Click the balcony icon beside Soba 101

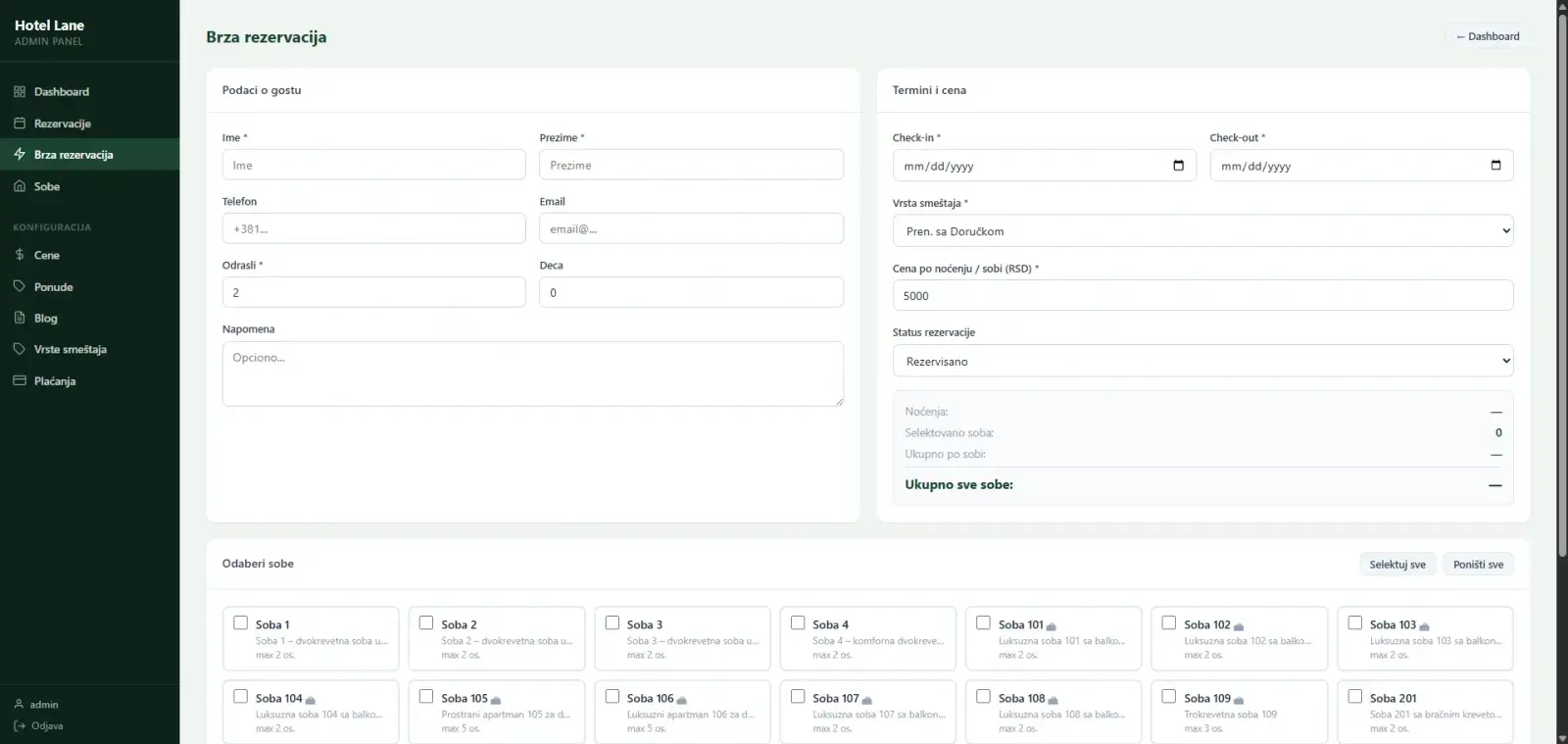[x=1052, y=626]
